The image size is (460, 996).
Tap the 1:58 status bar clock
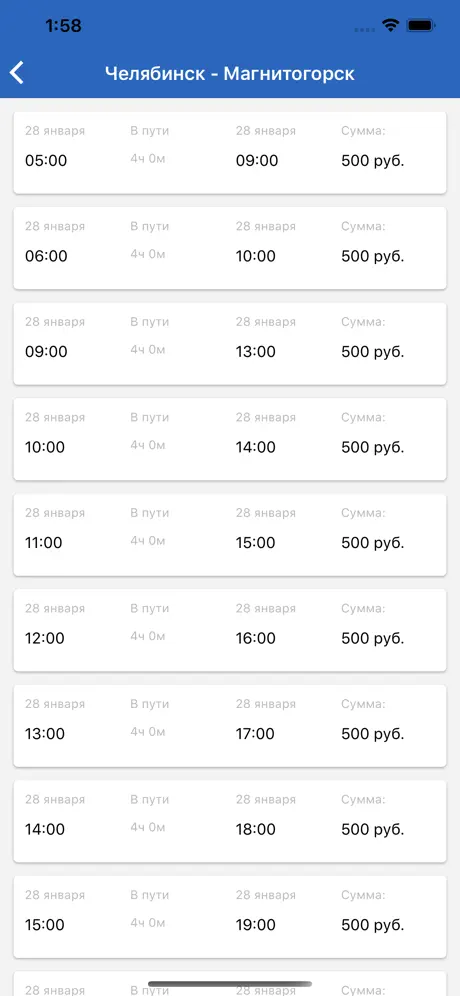pyautogui.click(x=64, y=25)
